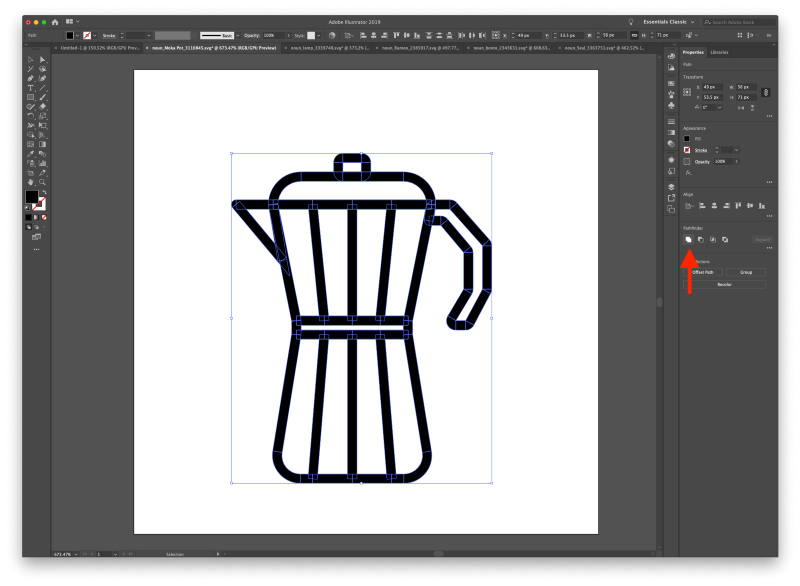Select the Zoom magnifier tool

tap(42, 182)
